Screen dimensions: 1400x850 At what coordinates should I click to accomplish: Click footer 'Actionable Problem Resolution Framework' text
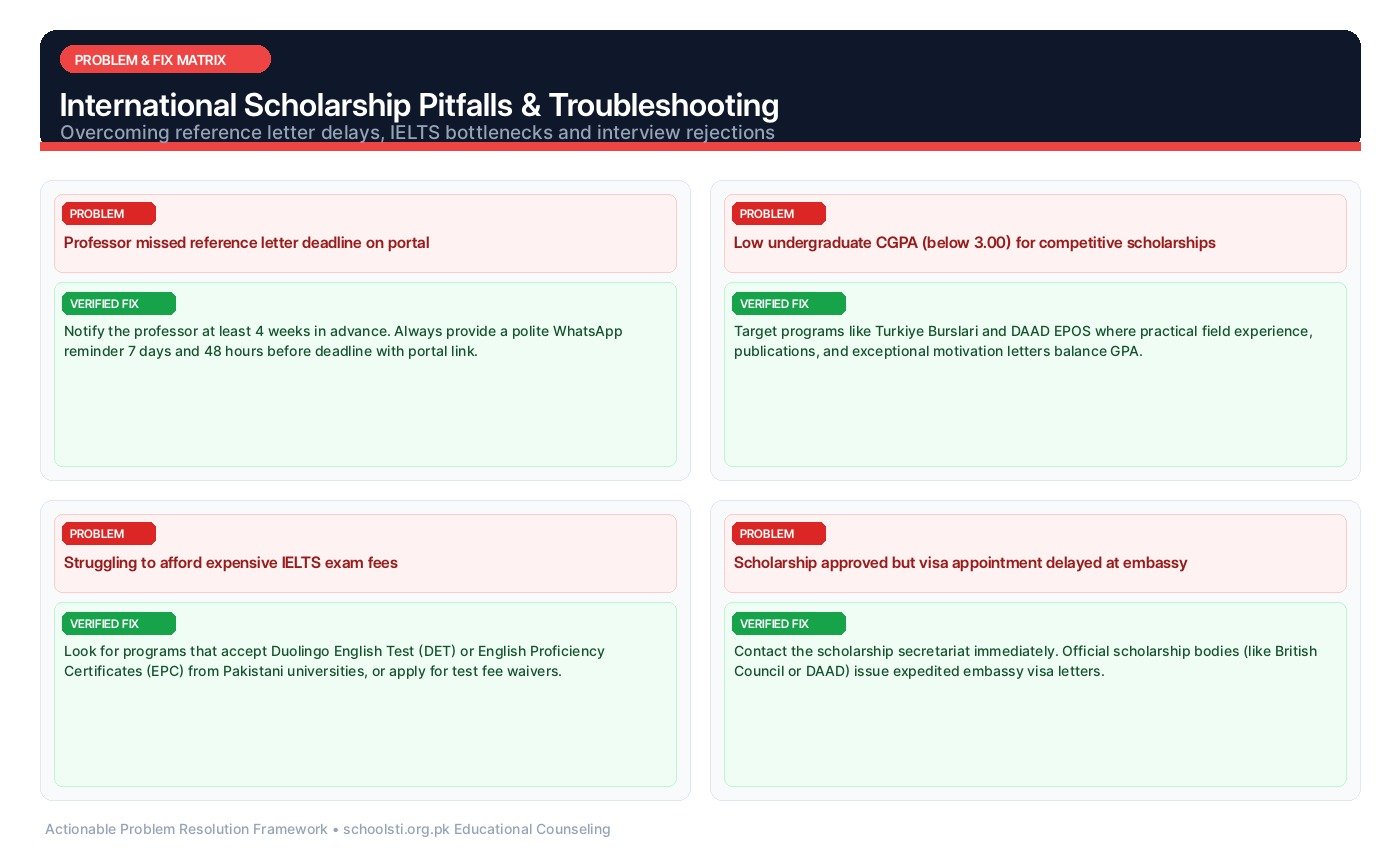328,829
